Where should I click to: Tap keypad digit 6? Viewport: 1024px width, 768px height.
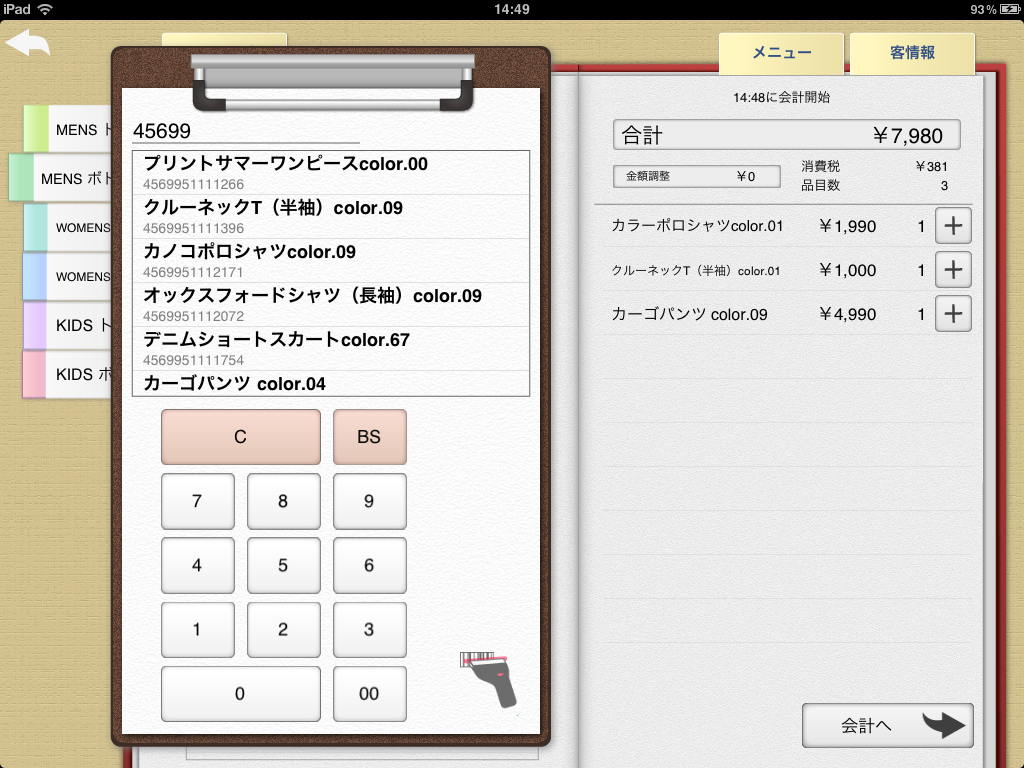tap(370, 565)
